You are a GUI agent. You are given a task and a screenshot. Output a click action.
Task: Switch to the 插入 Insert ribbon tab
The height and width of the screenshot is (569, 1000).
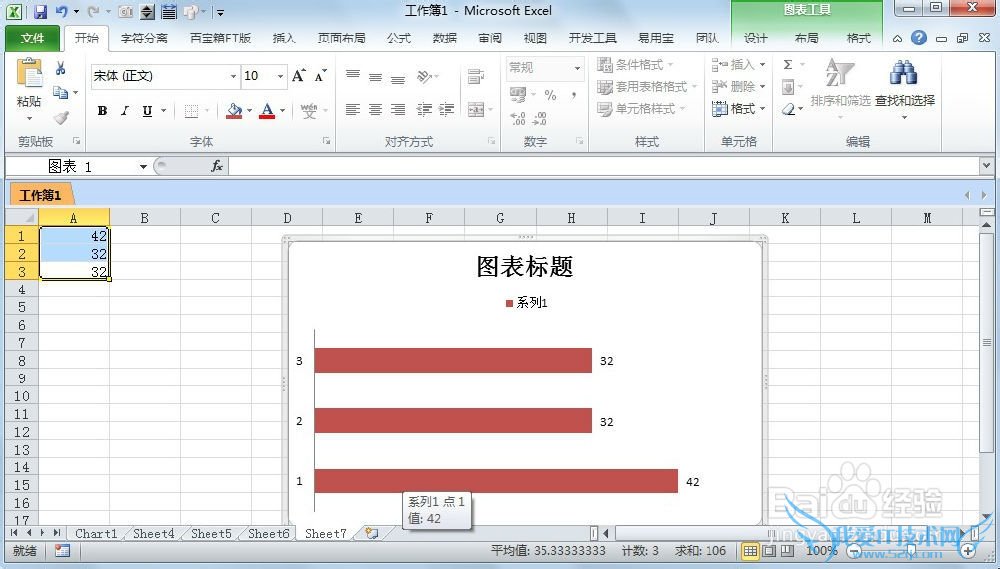pyautogui.click(x=284, y=38)
